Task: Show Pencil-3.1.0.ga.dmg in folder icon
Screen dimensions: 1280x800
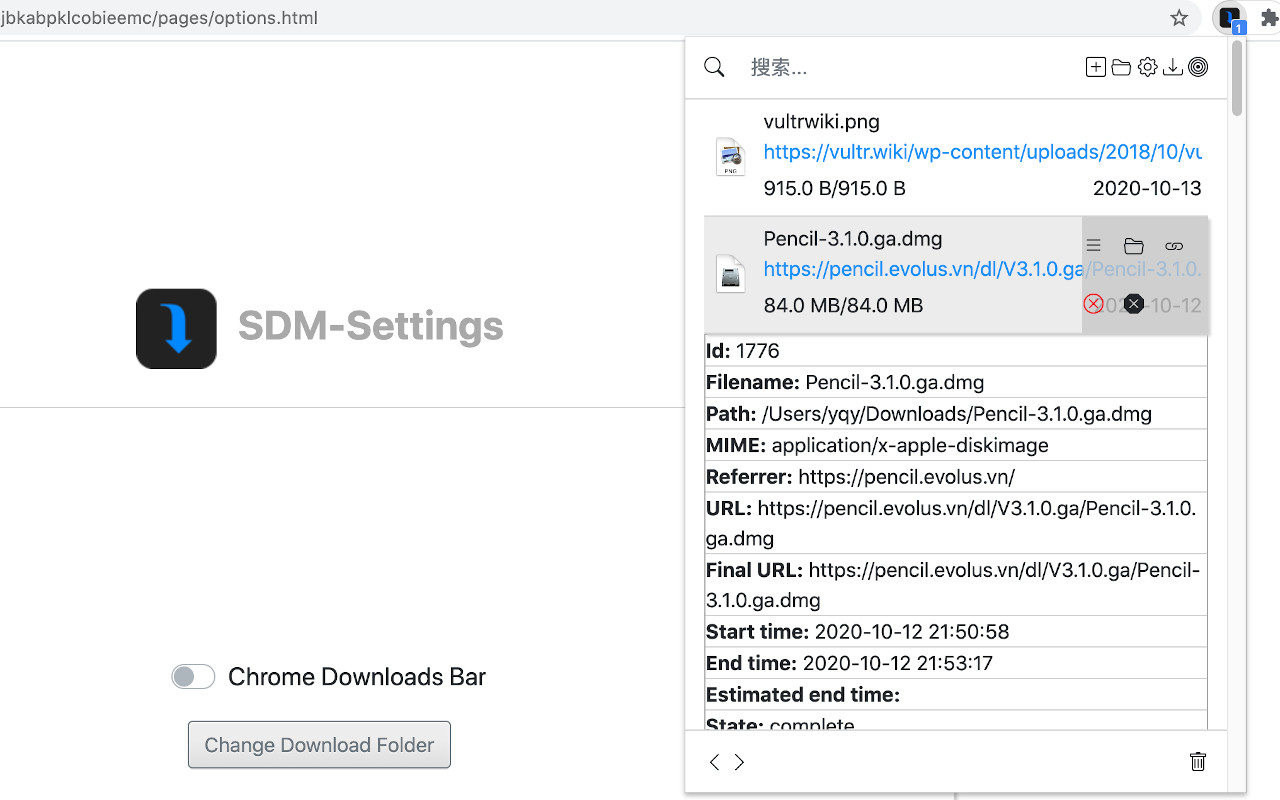Action: click(x=1133, y=246)
